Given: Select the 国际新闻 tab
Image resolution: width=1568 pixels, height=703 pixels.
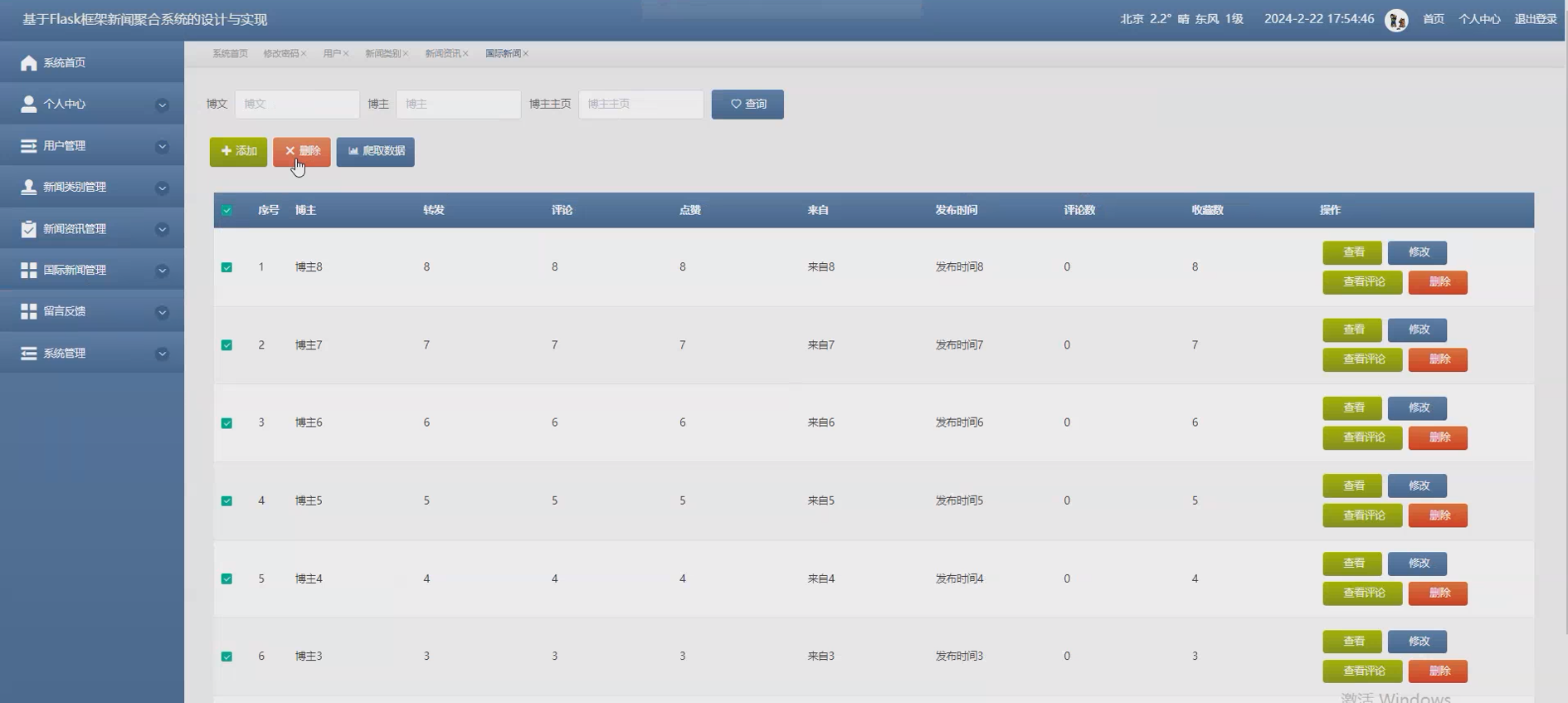Looking at the screenshot, I should (x=503, y=54).
